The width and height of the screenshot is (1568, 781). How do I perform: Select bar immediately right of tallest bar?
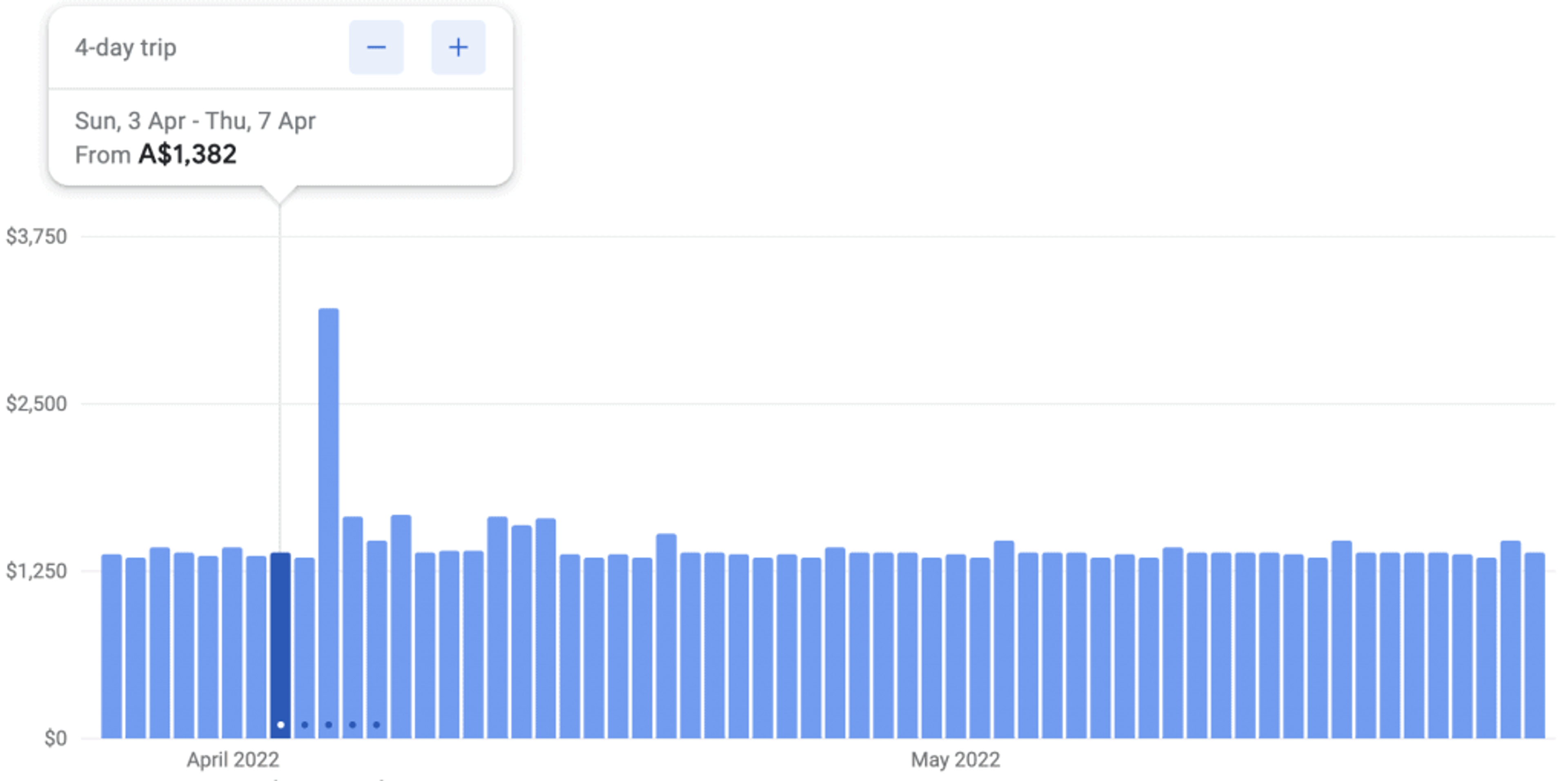352,627
